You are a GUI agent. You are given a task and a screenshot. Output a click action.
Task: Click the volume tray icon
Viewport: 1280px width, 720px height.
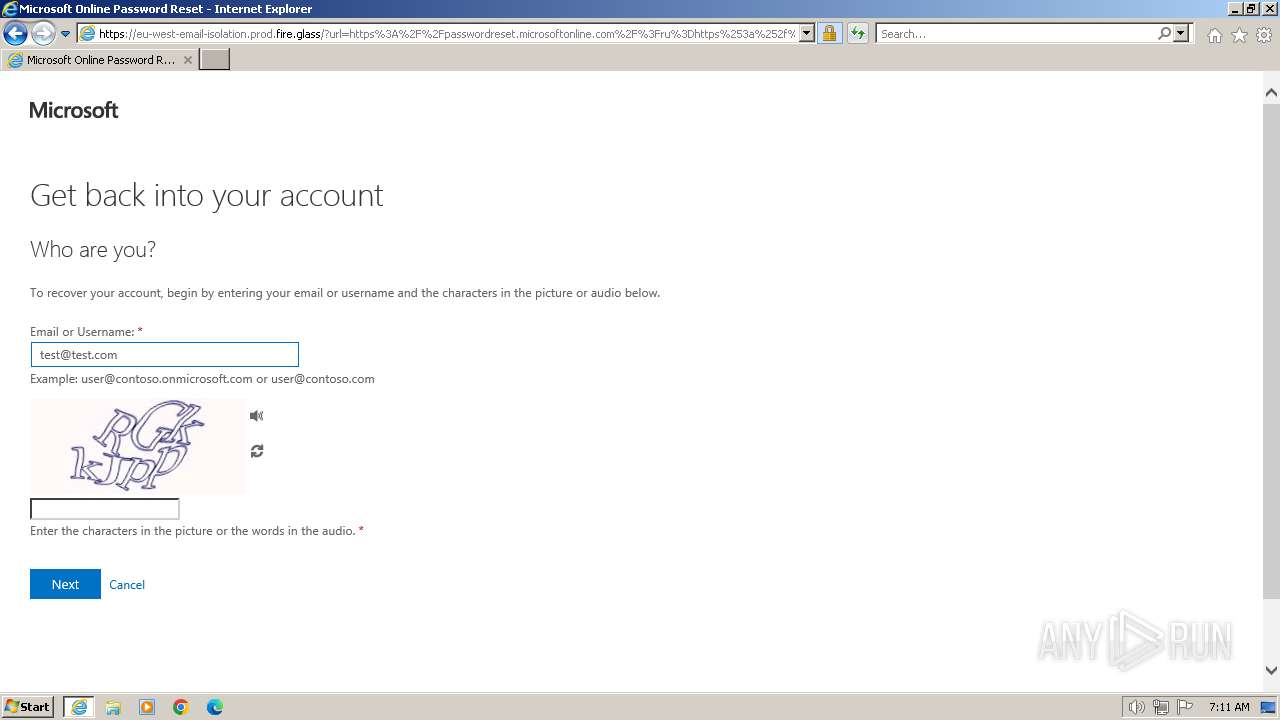1137,707
